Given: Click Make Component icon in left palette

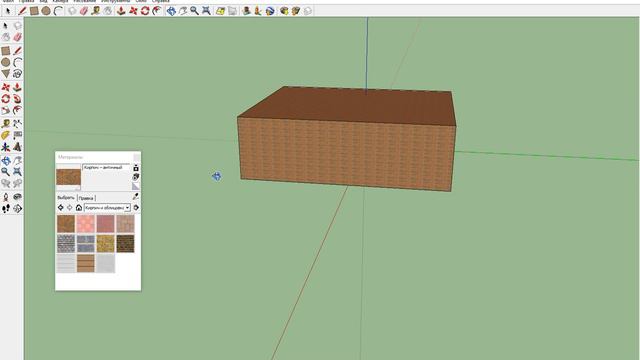Looking at the screenshot, I should 17,26.
